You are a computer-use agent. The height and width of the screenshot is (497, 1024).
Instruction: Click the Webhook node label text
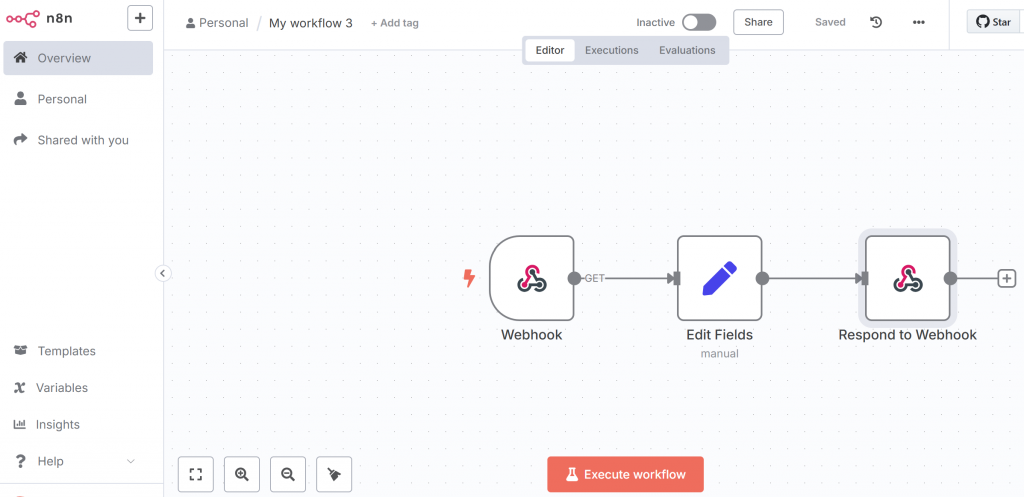(x=532, y=335)
